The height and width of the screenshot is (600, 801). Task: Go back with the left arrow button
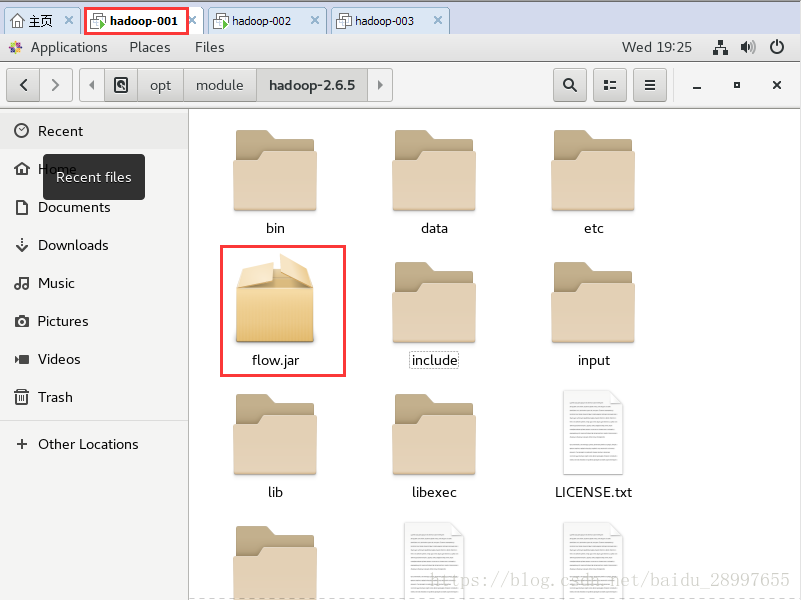23,85
